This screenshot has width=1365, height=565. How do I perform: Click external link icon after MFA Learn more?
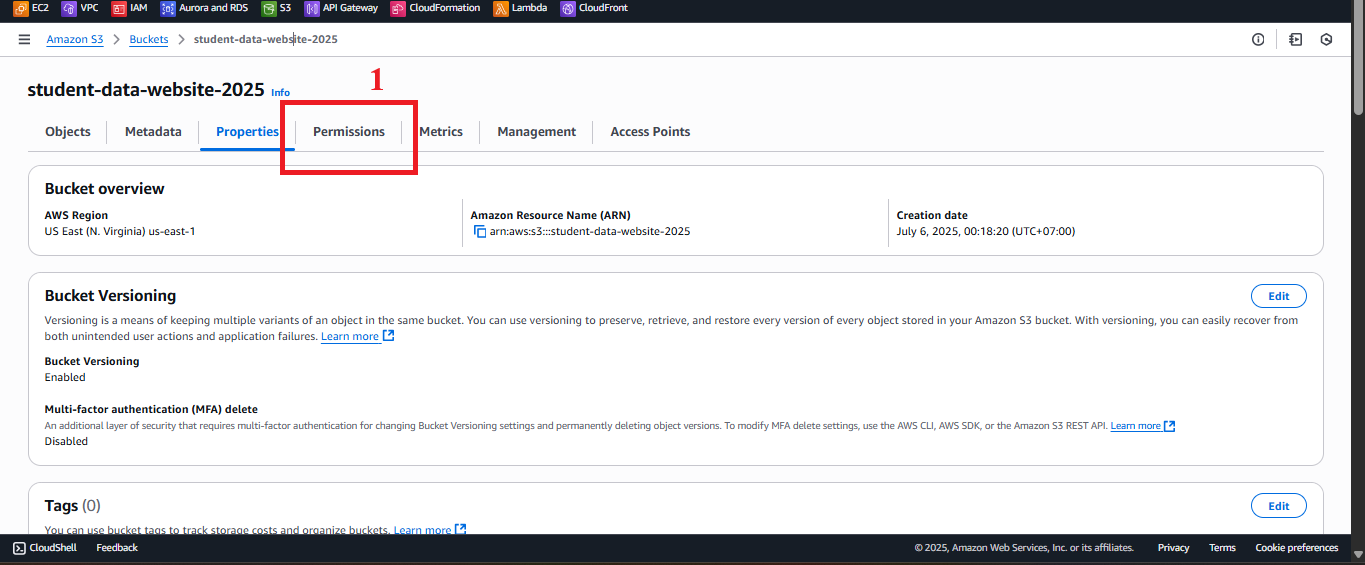pyautogui.click(x=1169, y=426)
